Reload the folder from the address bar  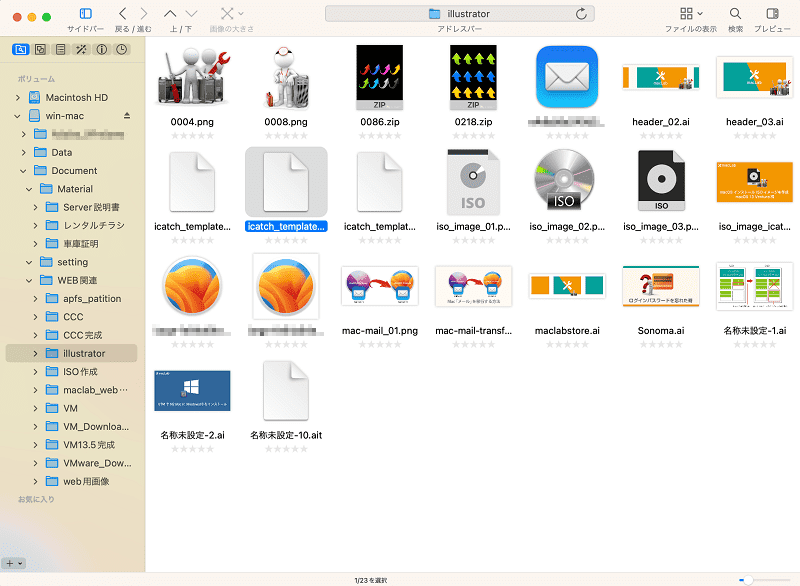[581, 14]
